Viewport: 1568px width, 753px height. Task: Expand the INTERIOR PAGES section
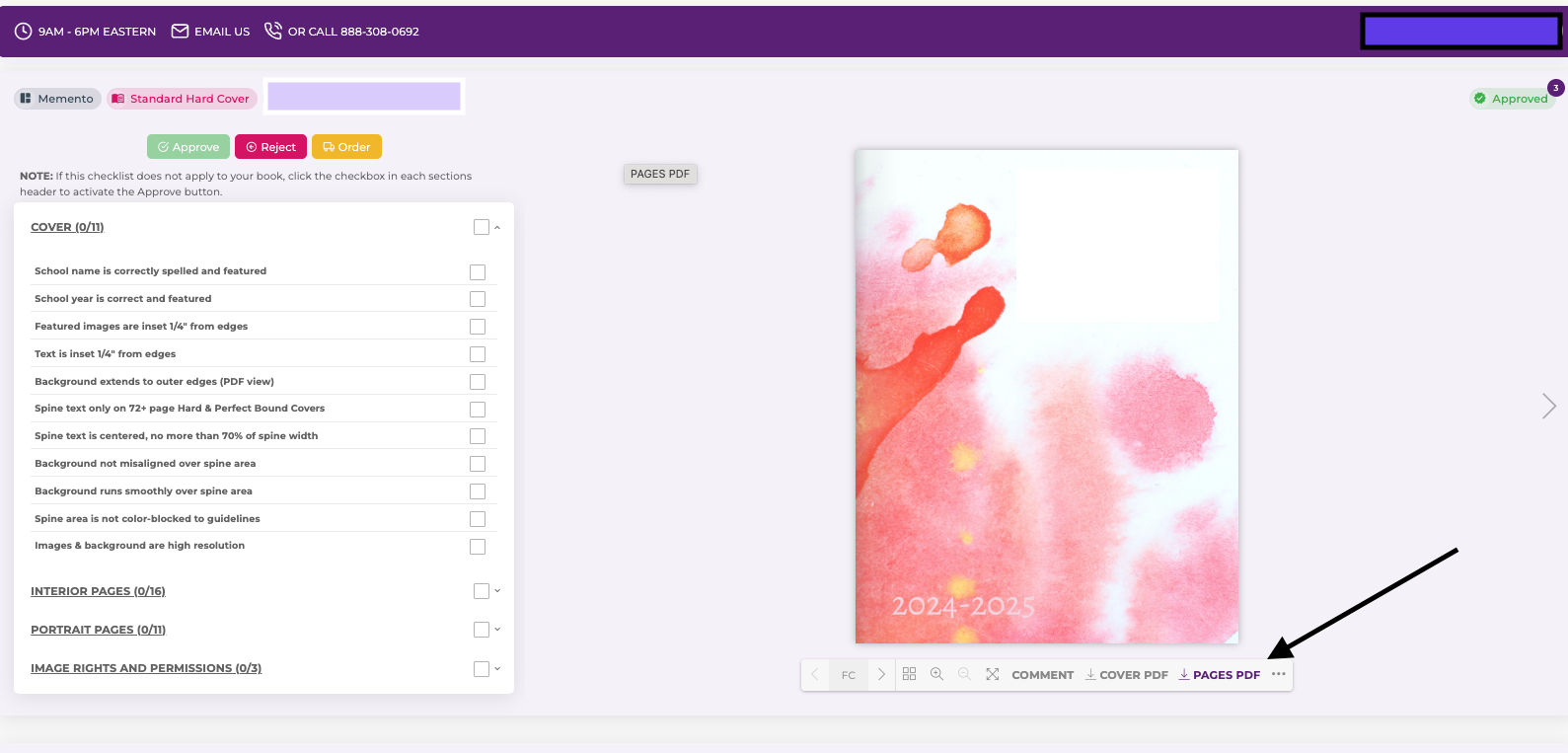click(497, 590)
